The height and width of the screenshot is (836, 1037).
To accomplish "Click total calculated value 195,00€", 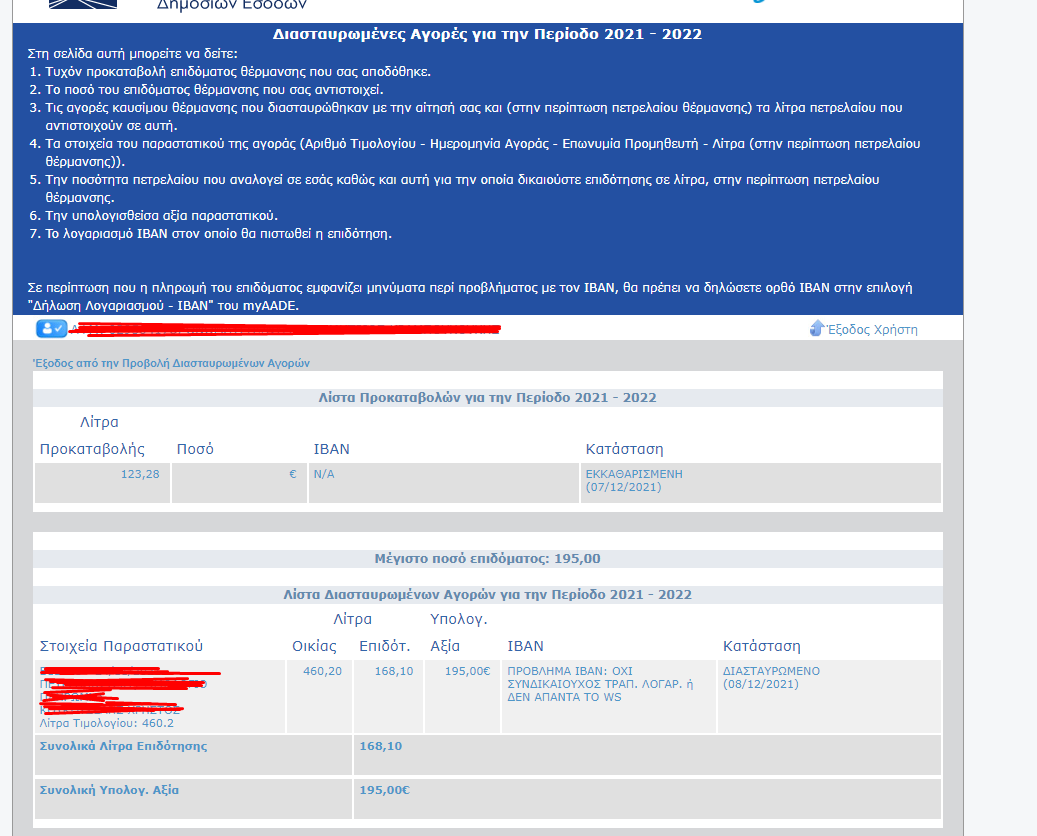I will tap(384, 790).
